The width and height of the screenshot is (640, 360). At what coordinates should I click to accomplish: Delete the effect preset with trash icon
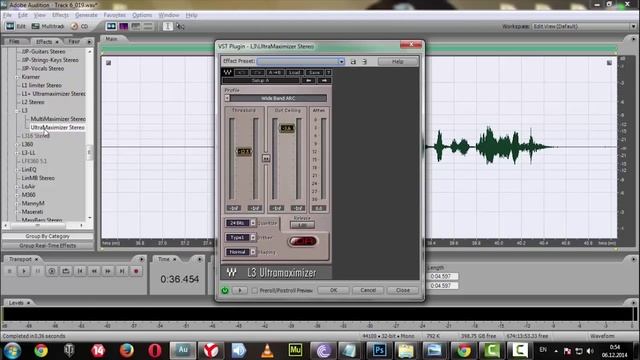click(364, 61)
